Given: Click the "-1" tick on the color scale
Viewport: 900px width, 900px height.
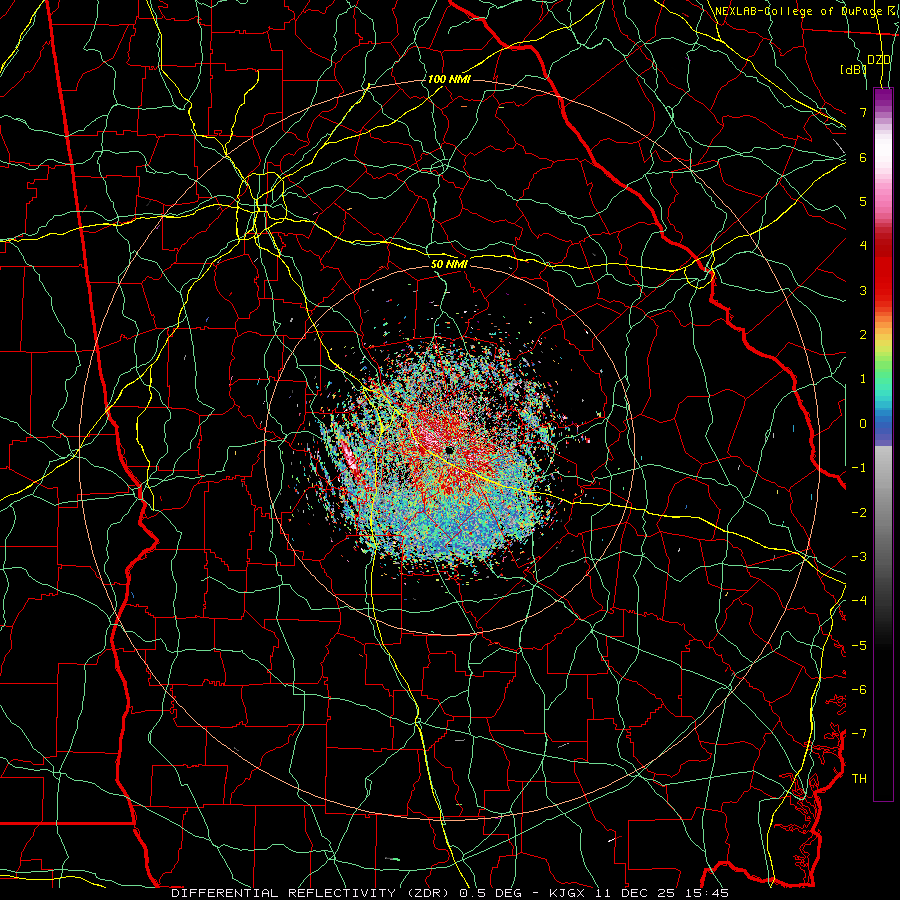Looking at the screenshot, I should click(859, 468).
